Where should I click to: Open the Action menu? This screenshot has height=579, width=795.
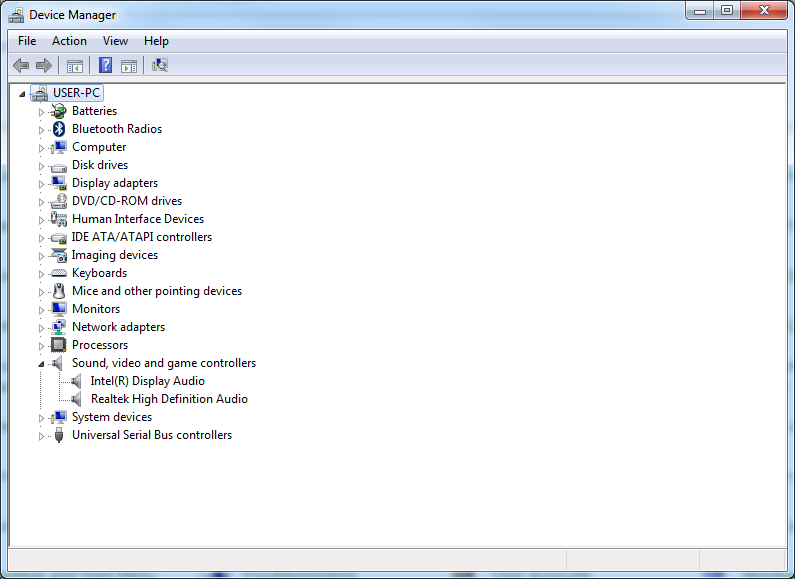(69, 41)
